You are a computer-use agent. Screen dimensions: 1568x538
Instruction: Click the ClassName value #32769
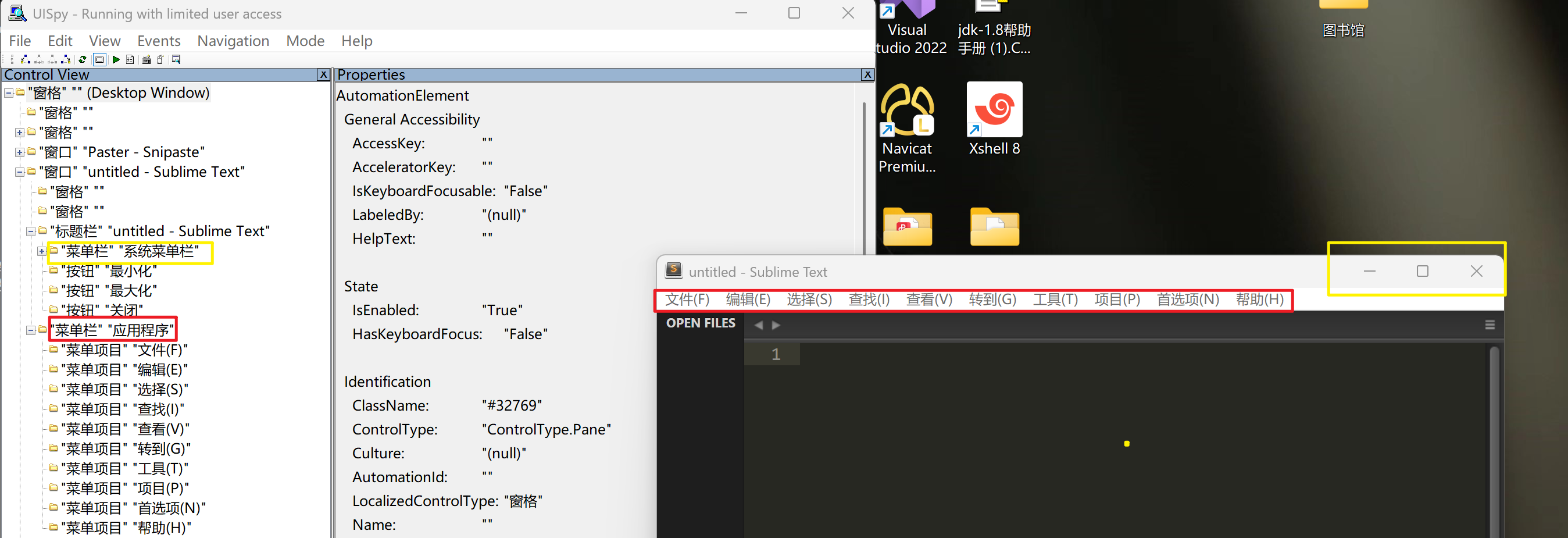coord(512,406)
